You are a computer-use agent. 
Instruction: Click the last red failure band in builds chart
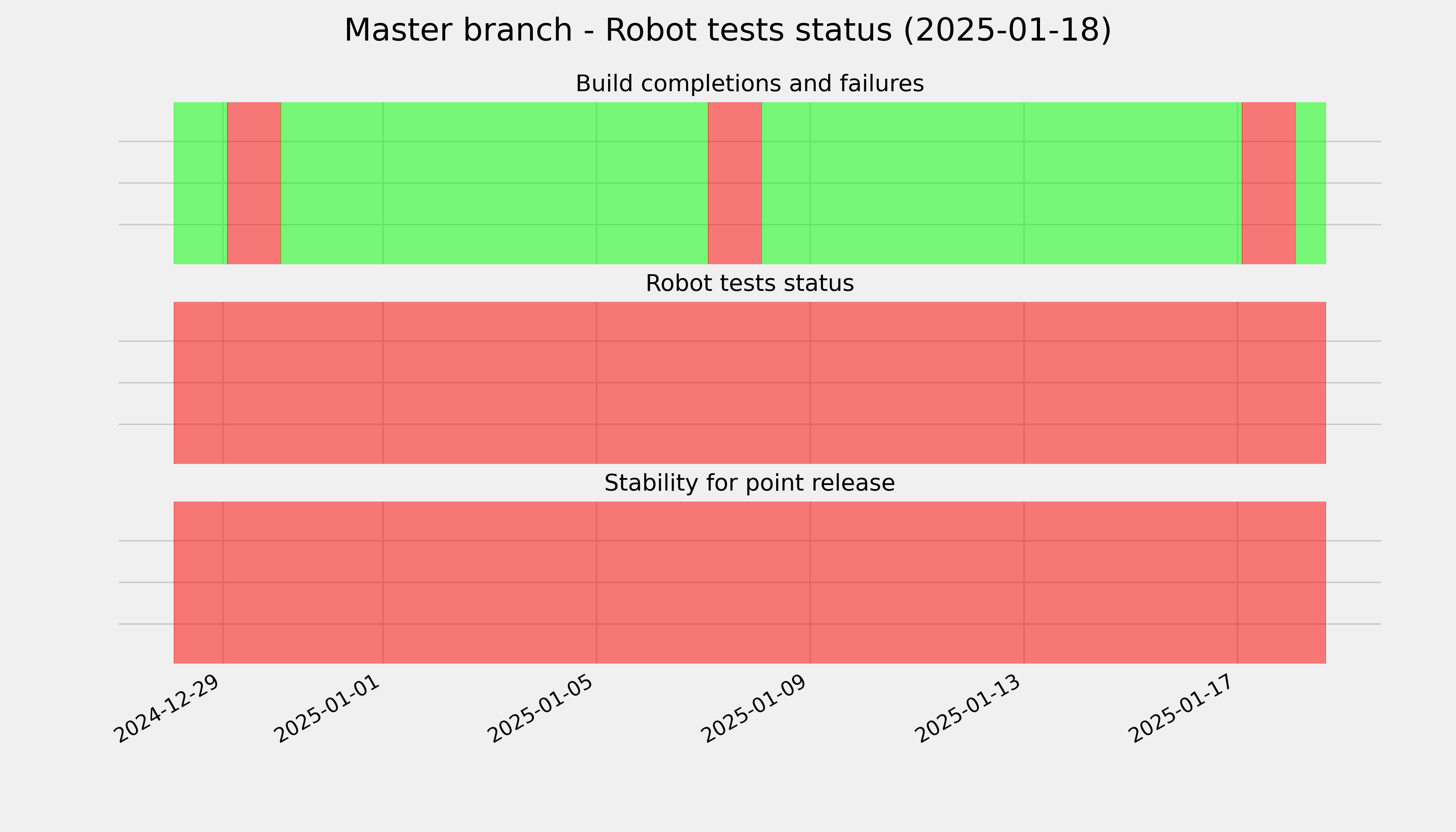(1268, 183)
